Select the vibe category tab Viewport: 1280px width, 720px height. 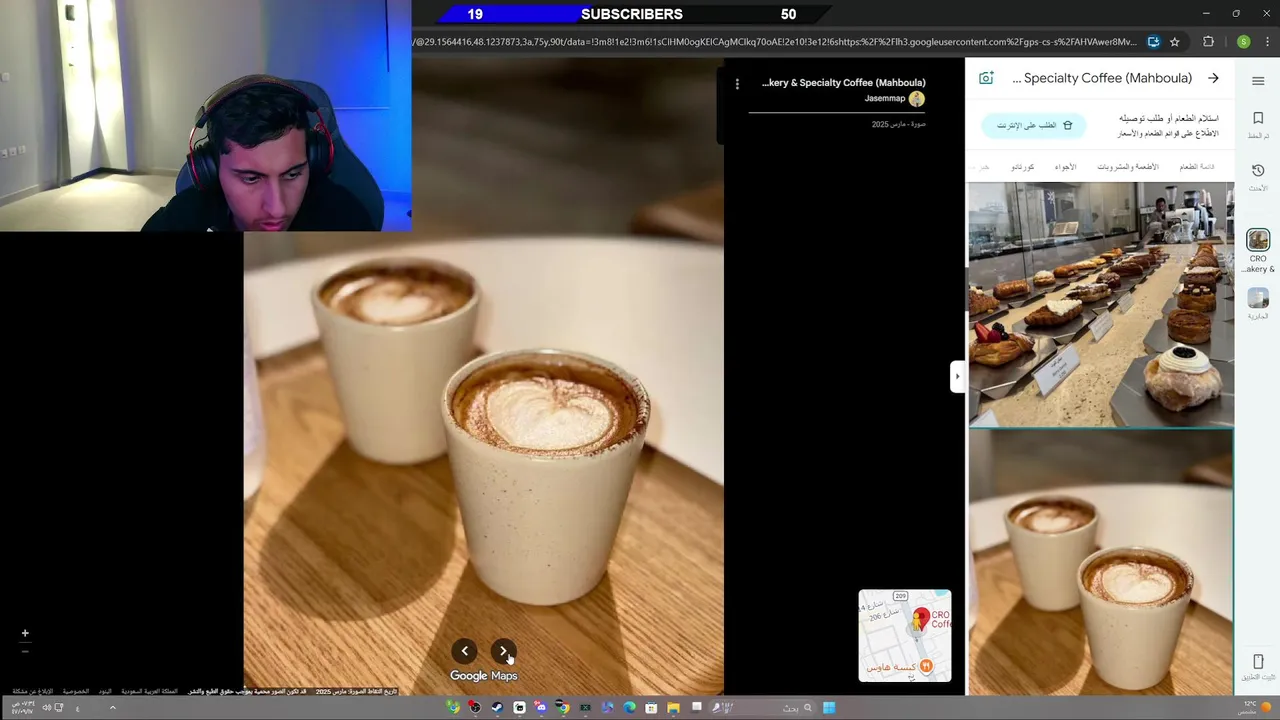coord(1066,167)
